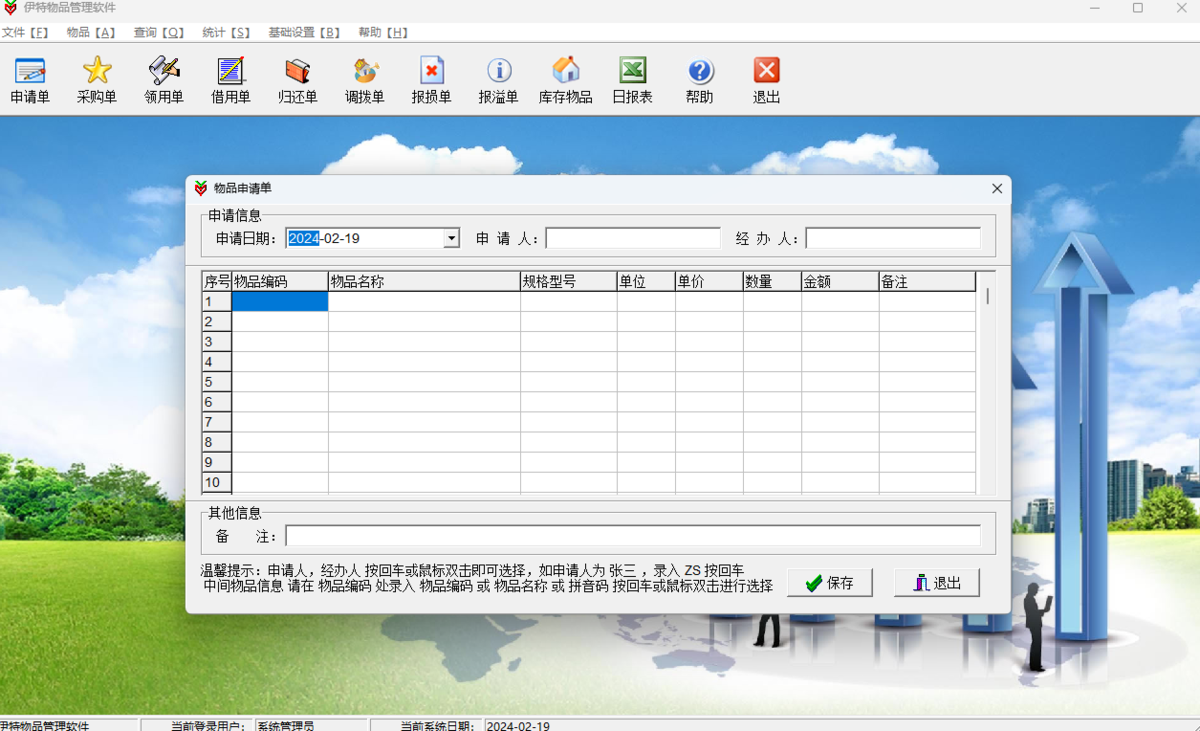This screenshot has width=1200, height=731.
Task: Close the 物品申请单 dialog
Action: click(x=997, y=188)
